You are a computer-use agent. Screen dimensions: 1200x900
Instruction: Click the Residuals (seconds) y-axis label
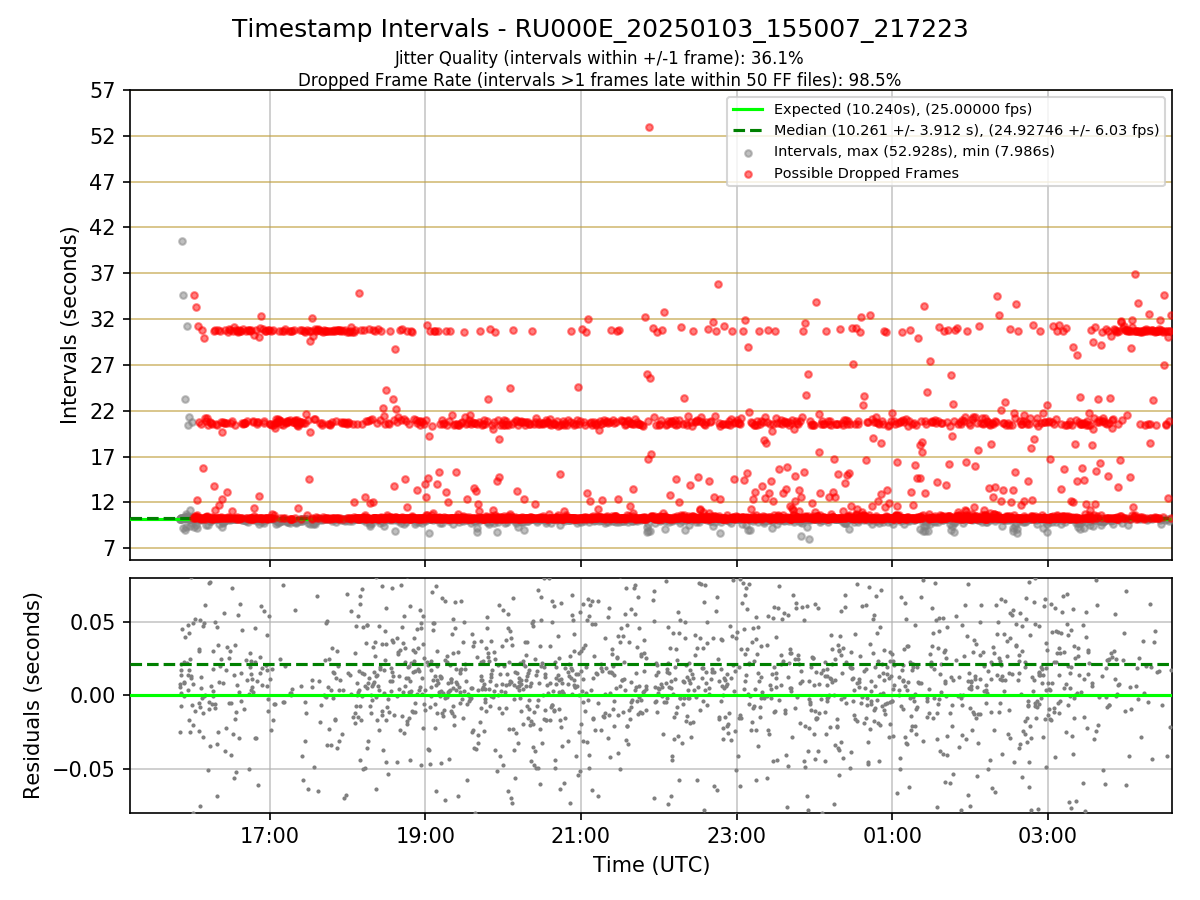pos(33,696)
